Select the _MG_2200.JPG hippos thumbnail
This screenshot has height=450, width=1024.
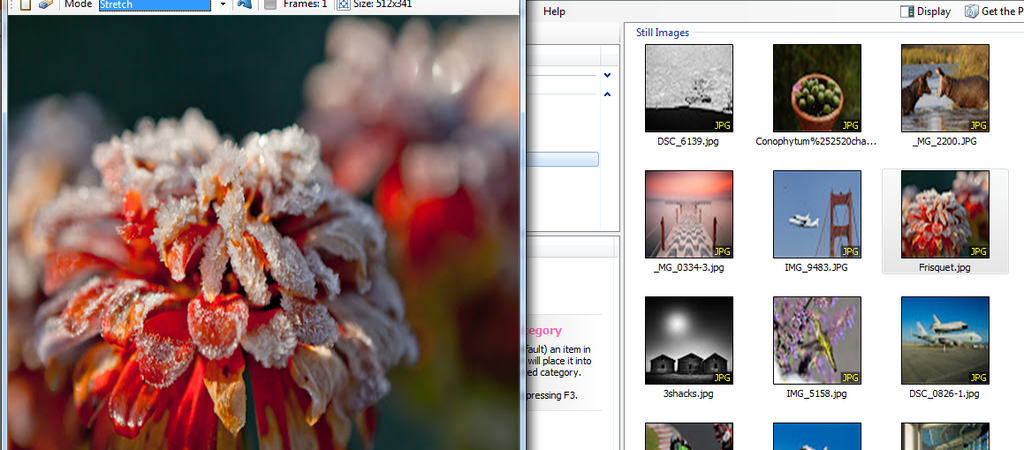pyautogui.click(x=944, y=88)
